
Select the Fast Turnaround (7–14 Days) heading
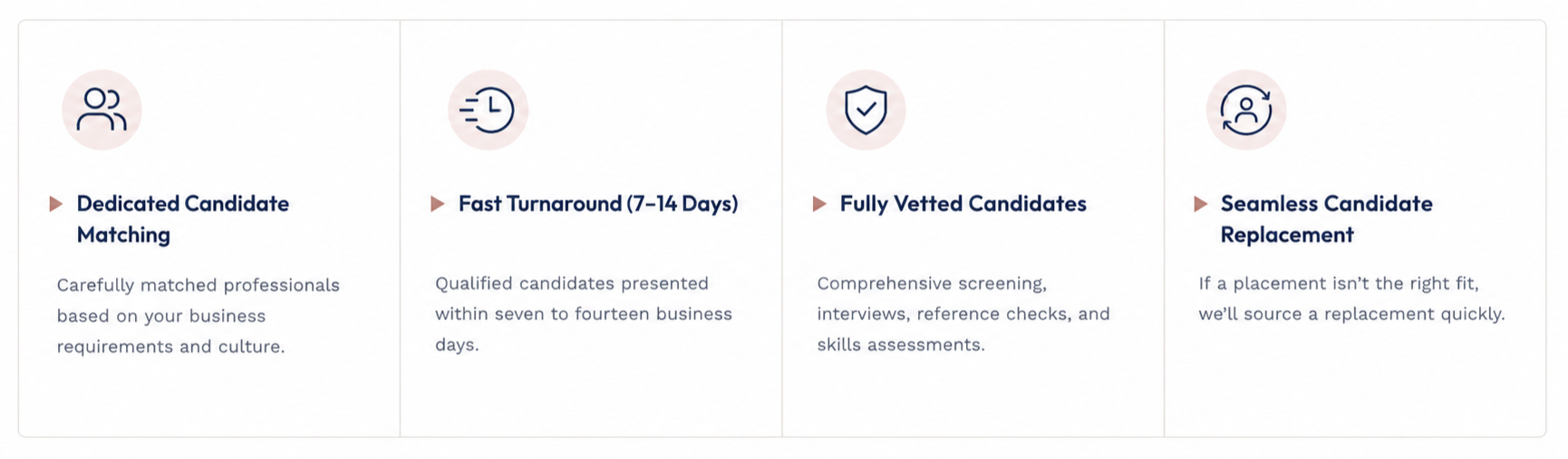[598, 204]
